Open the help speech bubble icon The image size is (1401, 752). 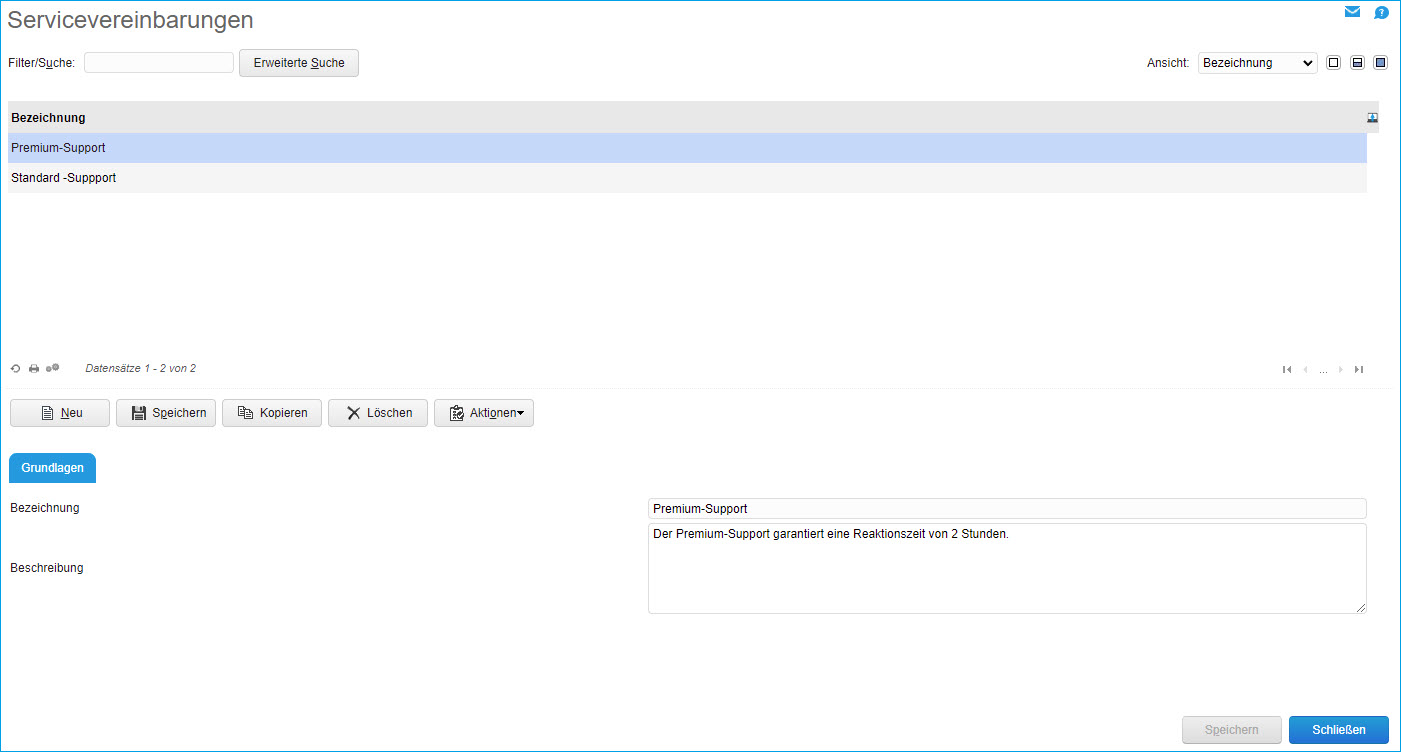[1381, 13]
